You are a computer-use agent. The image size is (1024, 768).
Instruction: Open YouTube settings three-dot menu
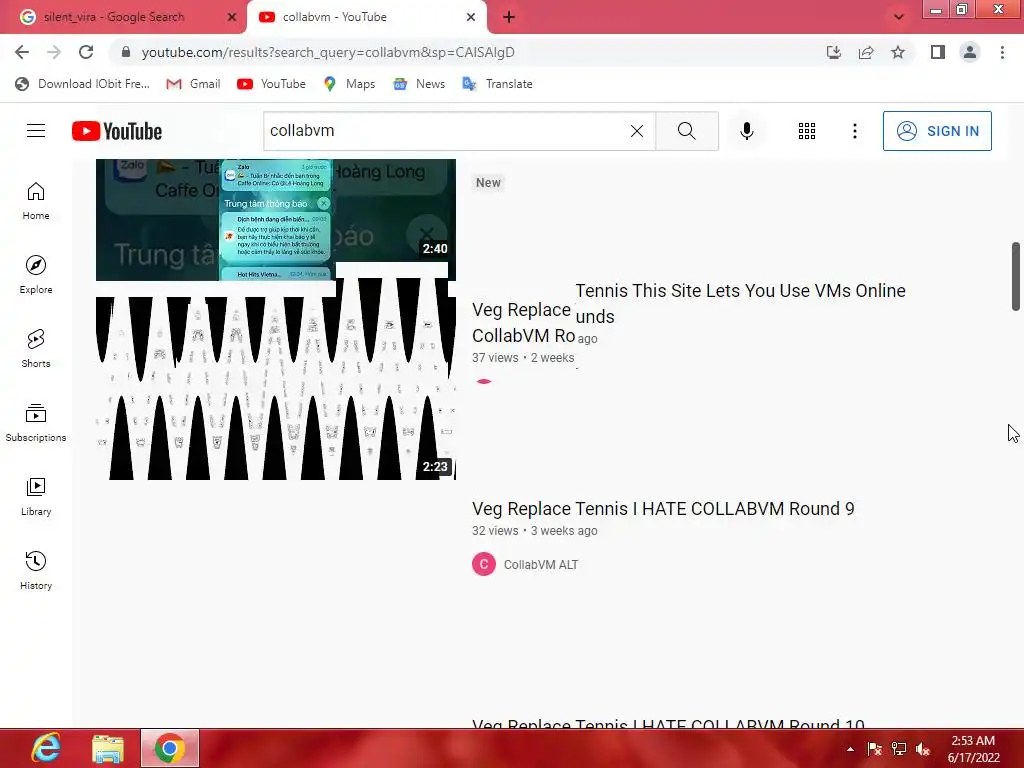854,131
